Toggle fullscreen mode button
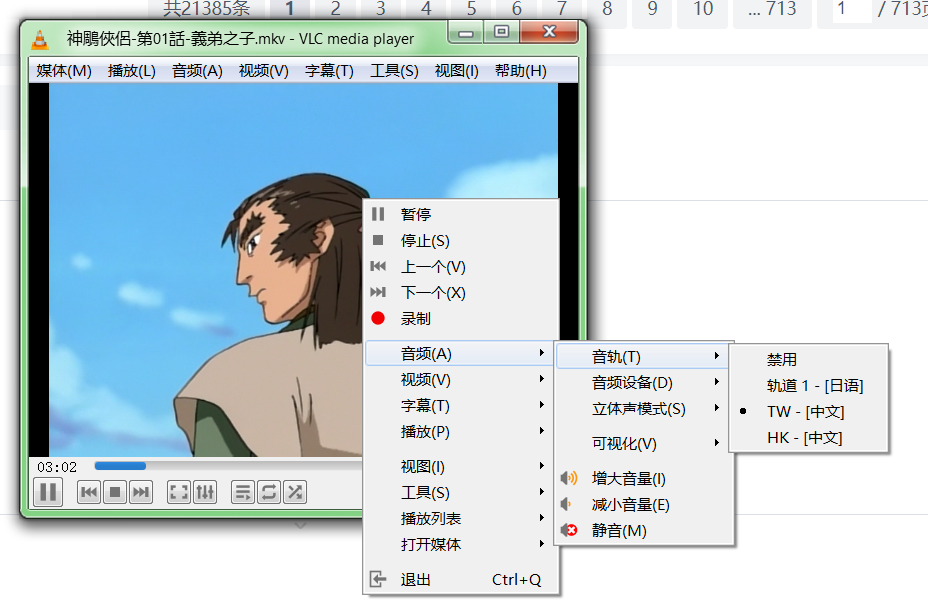 coord(179,492)
